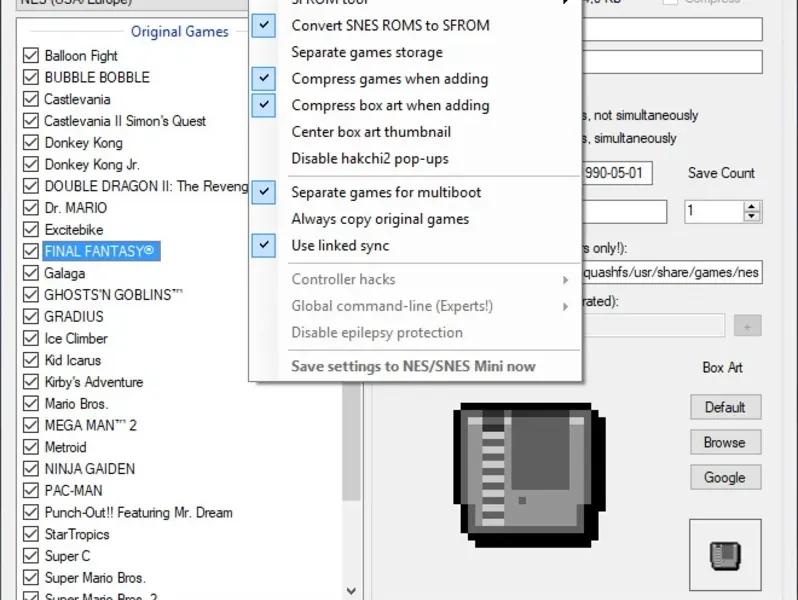Toggle the Donkey Kong checkbox
Viewport: 798px width, 600px height.
coord(31,142)
